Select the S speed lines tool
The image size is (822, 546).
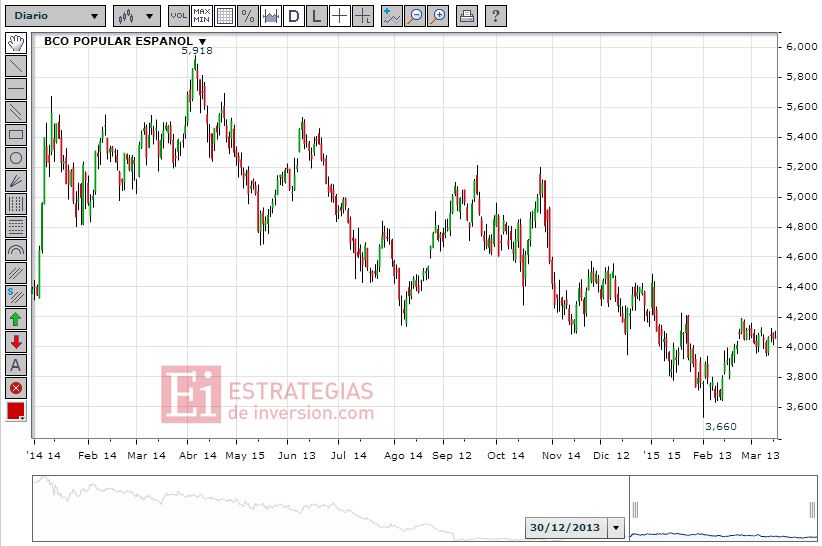pyautogui.click(x=16, y=297)
